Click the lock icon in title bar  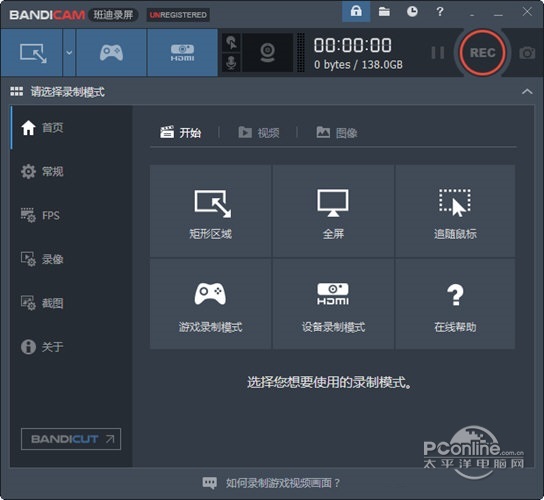pyautogui.click(x=356, y=11)
